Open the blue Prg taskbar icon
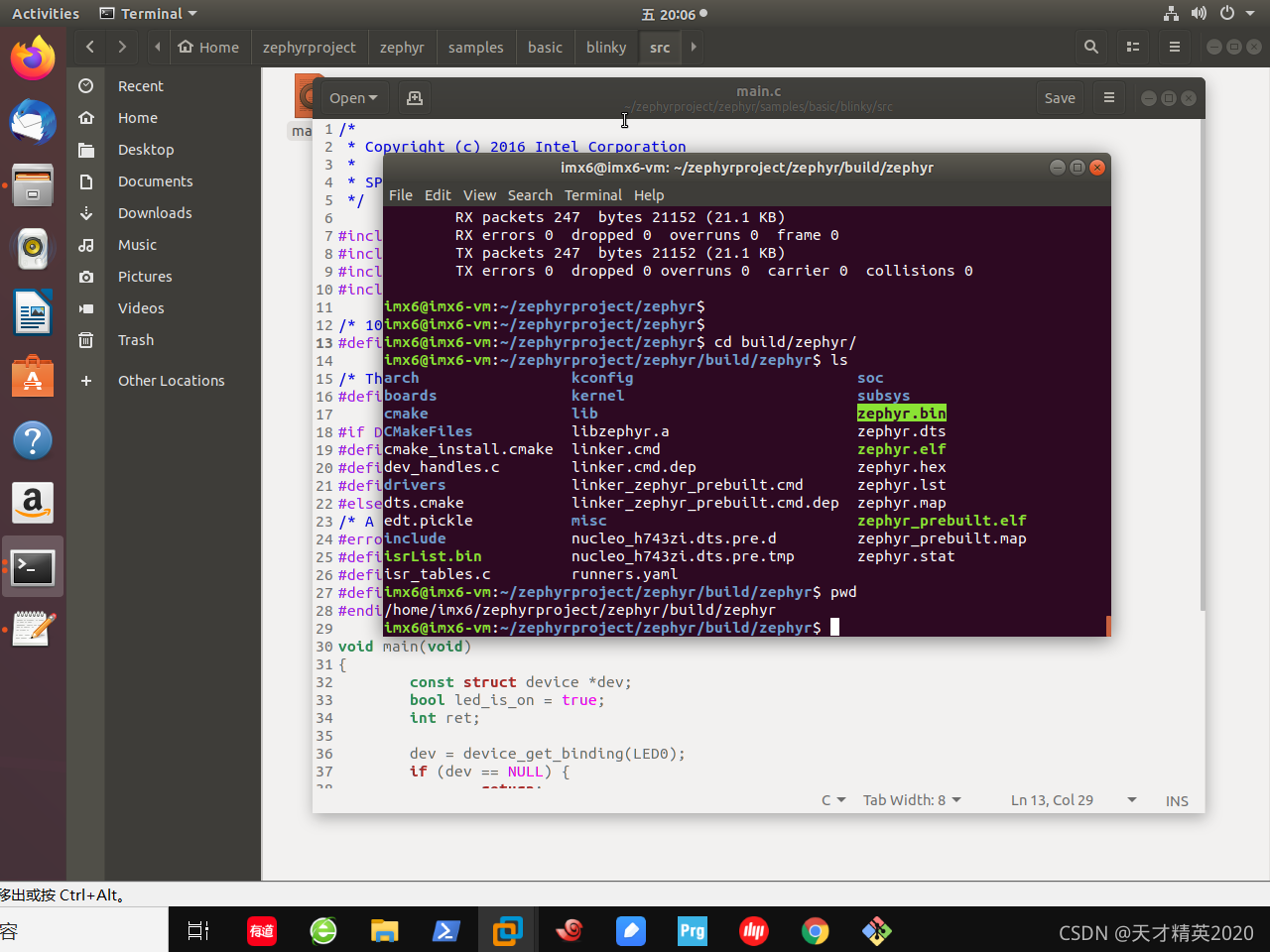 tap(693, 930)
